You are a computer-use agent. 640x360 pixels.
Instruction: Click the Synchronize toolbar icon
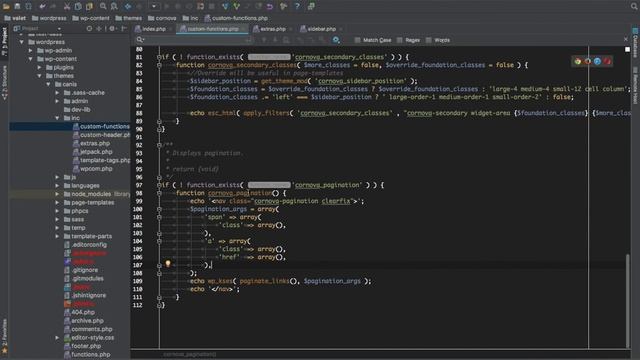tap(28, 6)
